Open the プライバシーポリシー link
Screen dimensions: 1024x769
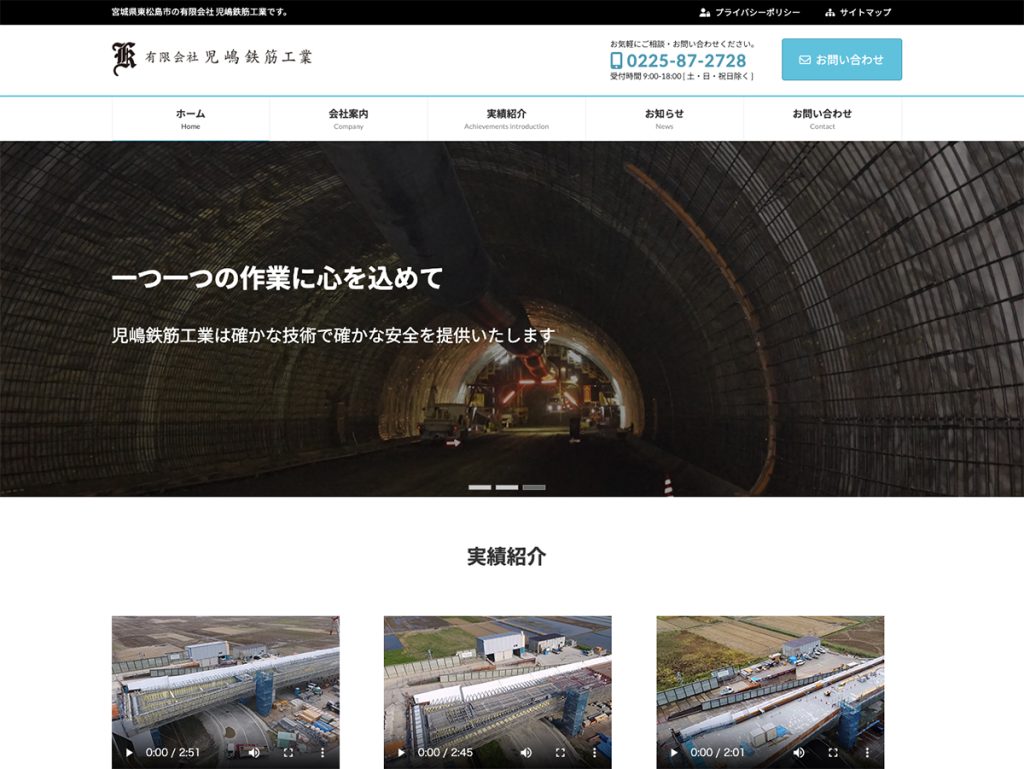(x=750, y=12)
